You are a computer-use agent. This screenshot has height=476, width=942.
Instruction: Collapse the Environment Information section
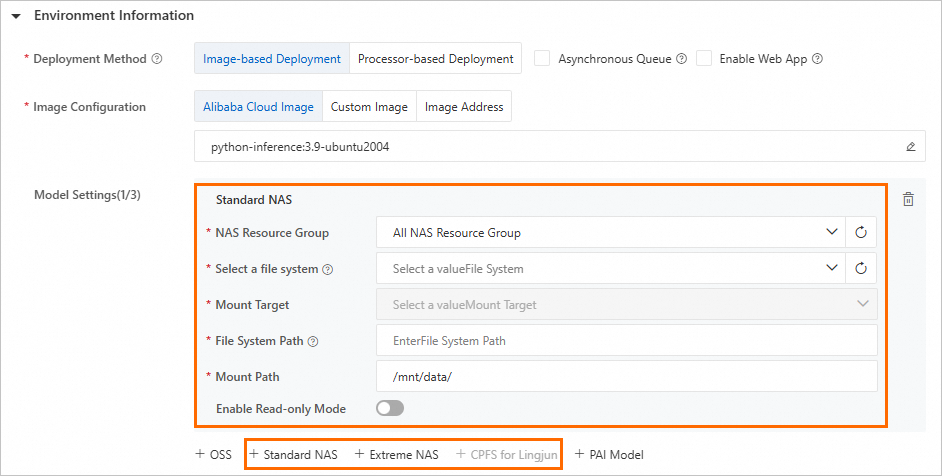(x=16, y=16)
